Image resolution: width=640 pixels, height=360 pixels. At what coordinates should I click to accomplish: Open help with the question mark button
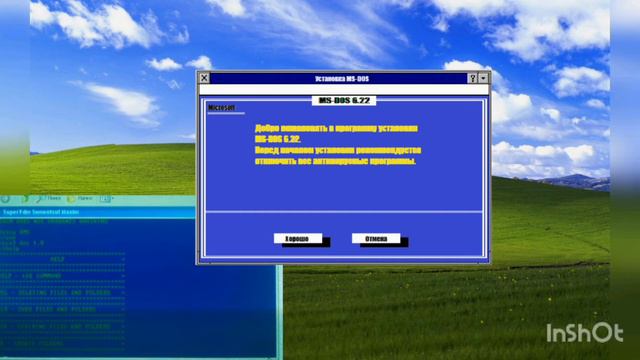[472, 78]
